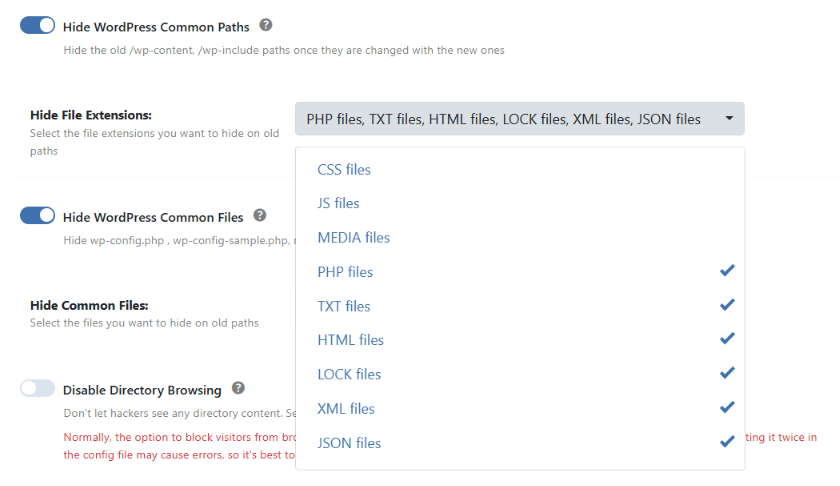Click checkmark icon on TXT files row
840x486 pixels.
click(727, 305)
